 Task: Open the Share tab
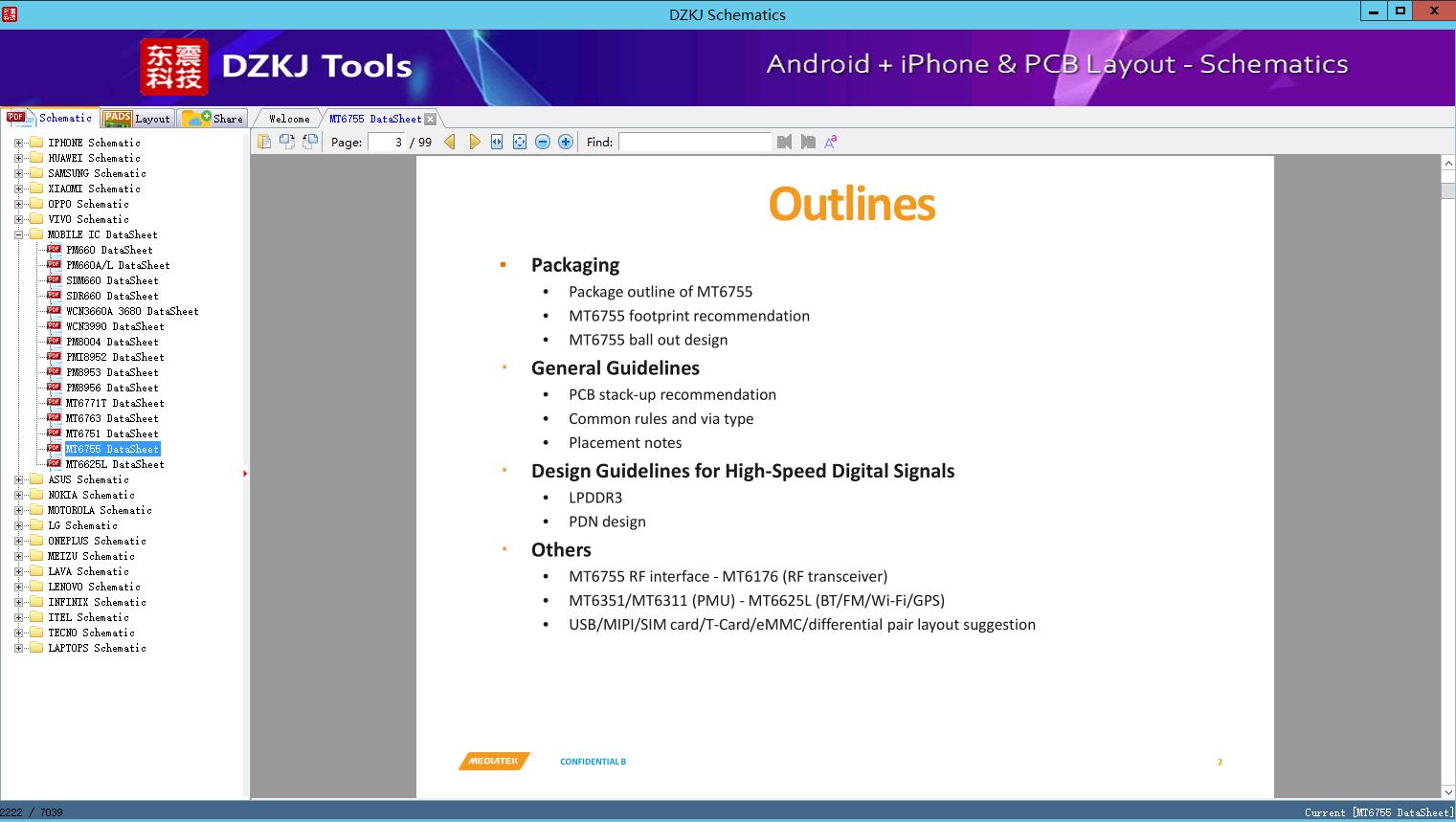click(x=213, y=119)
